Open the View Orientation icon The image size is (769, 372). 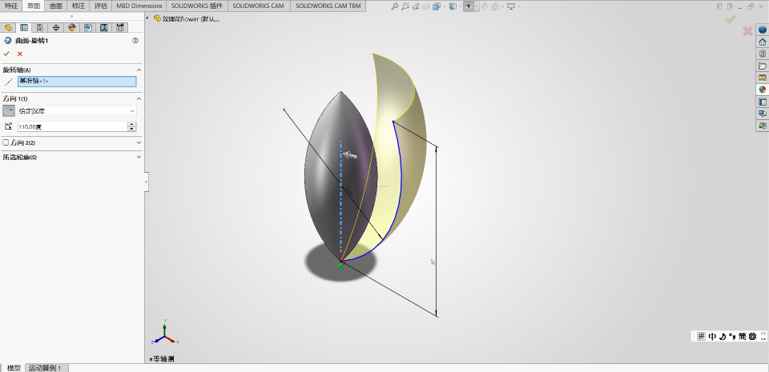436,6
